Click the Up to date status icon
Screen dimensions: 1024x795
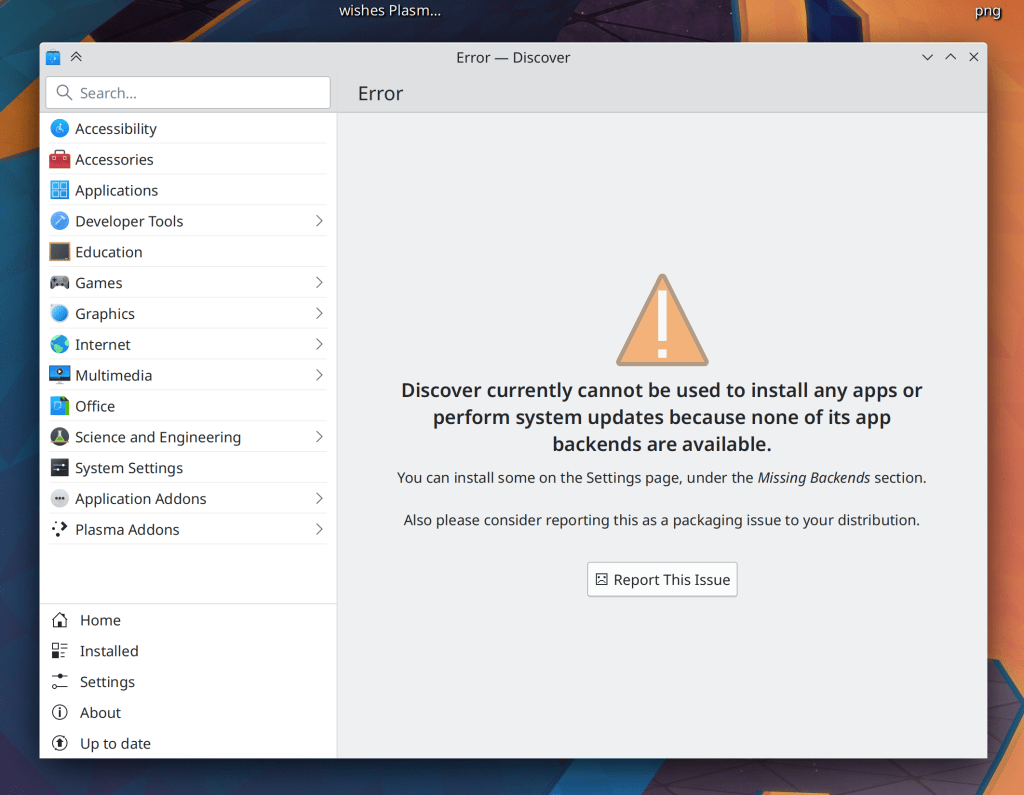(60, 744)
